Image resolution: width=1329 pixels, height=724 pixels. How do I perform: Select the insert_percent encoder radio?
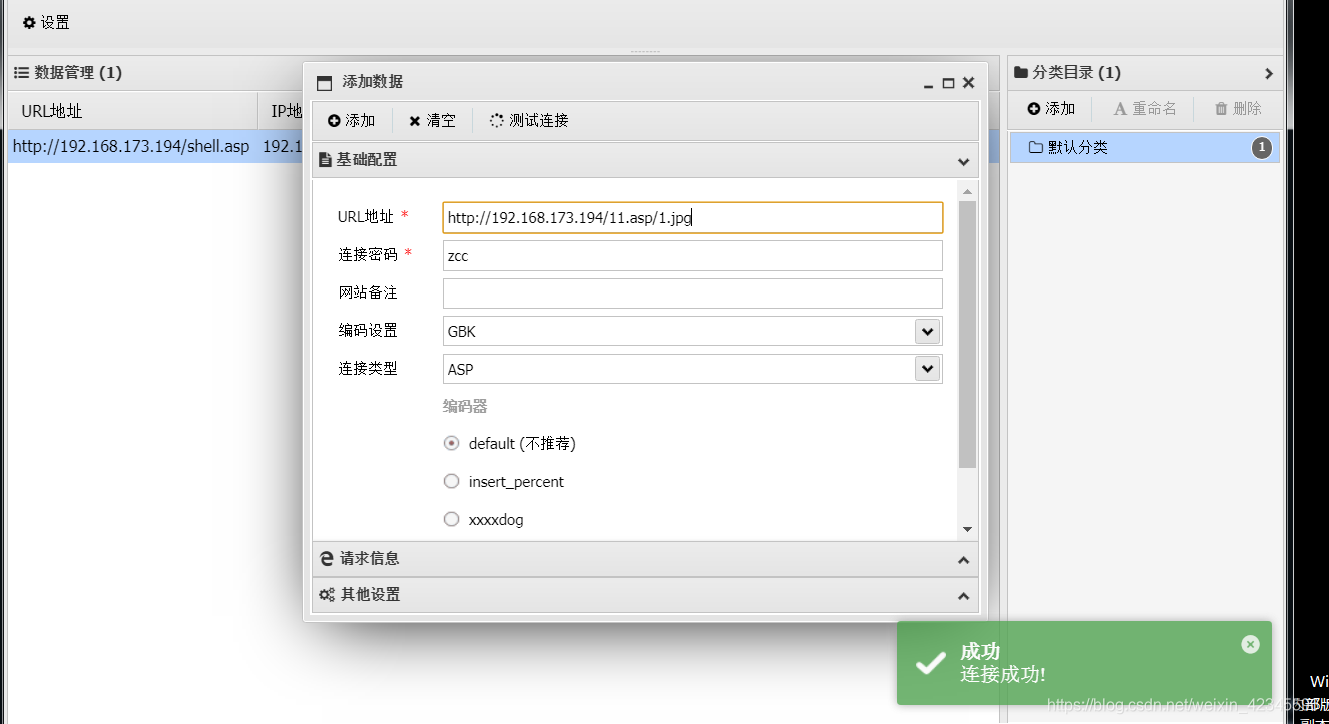click(451, 481)
